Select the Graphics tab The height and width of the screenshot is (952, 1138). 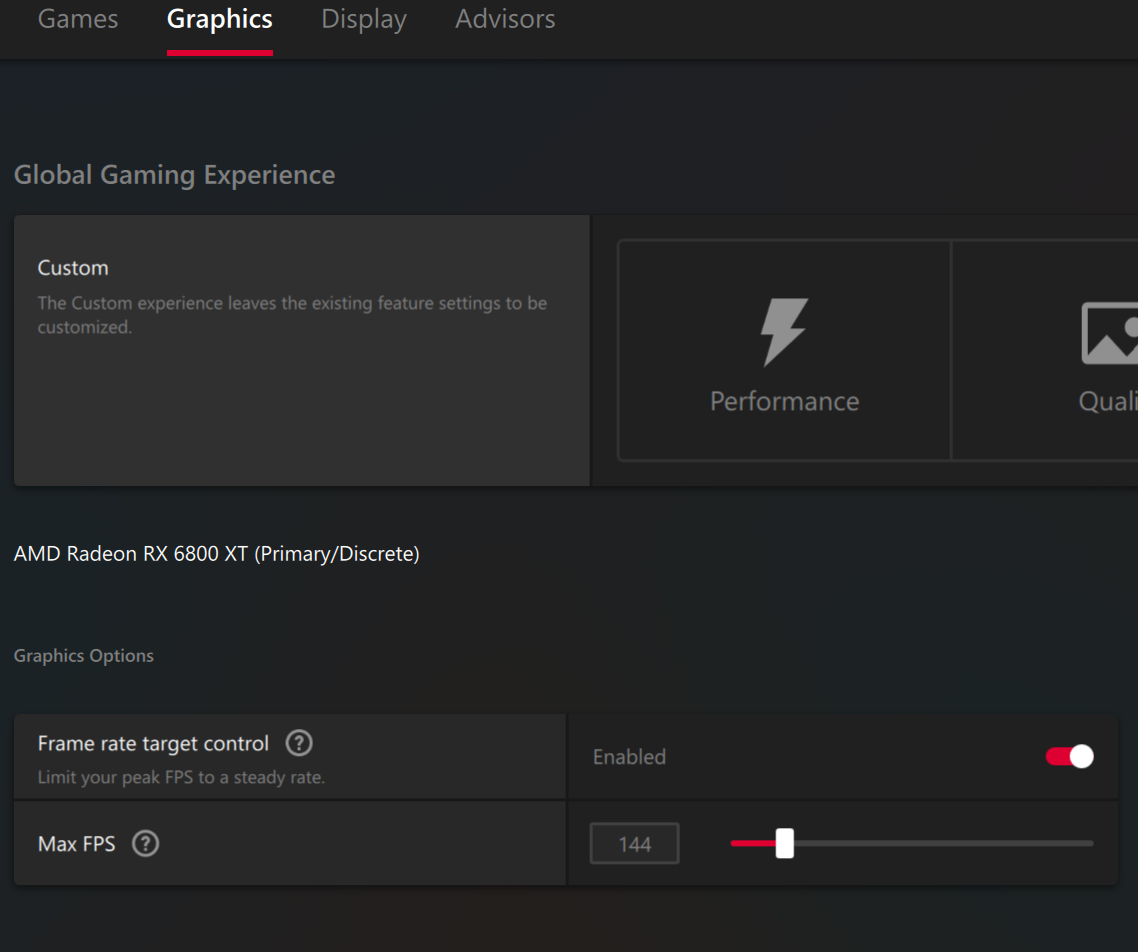[220, 19]
